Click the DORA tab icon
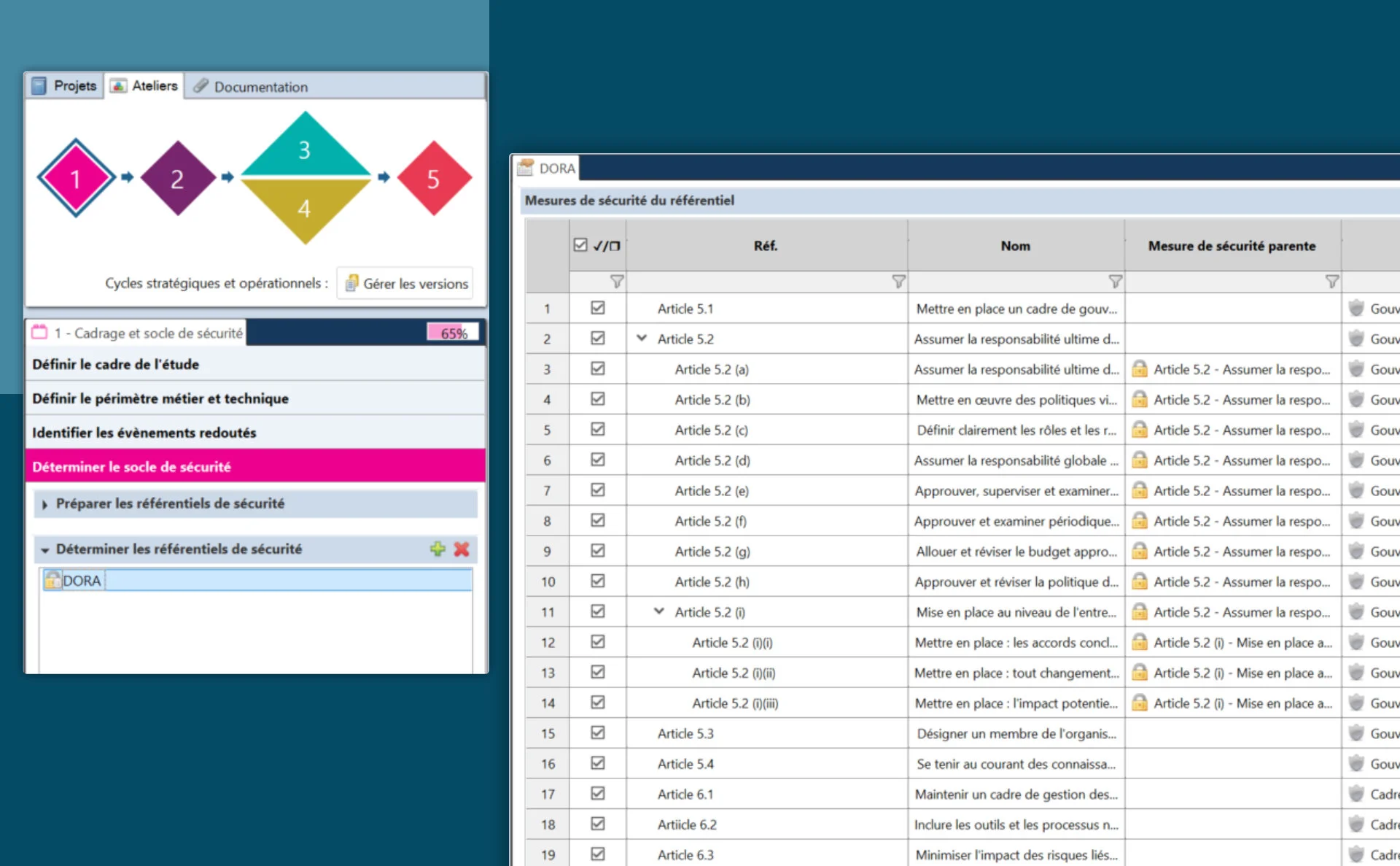Viewport: 1400px width, 866px height. (525, 168)
